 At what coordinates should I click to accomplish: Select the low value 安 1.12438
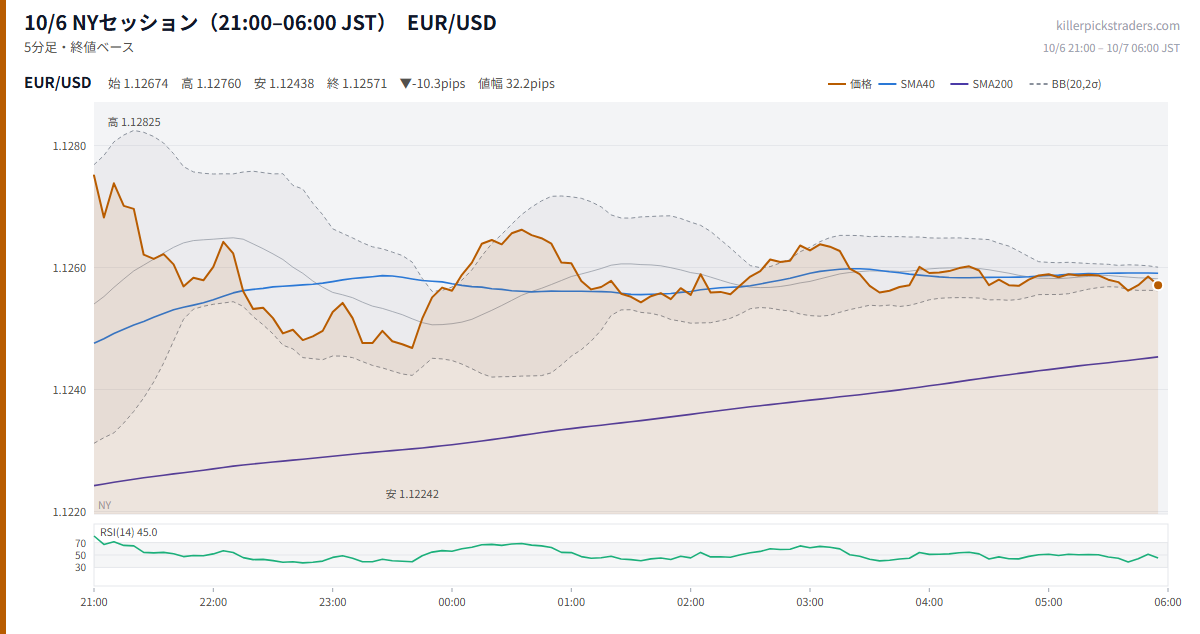(x=284, y=84)
